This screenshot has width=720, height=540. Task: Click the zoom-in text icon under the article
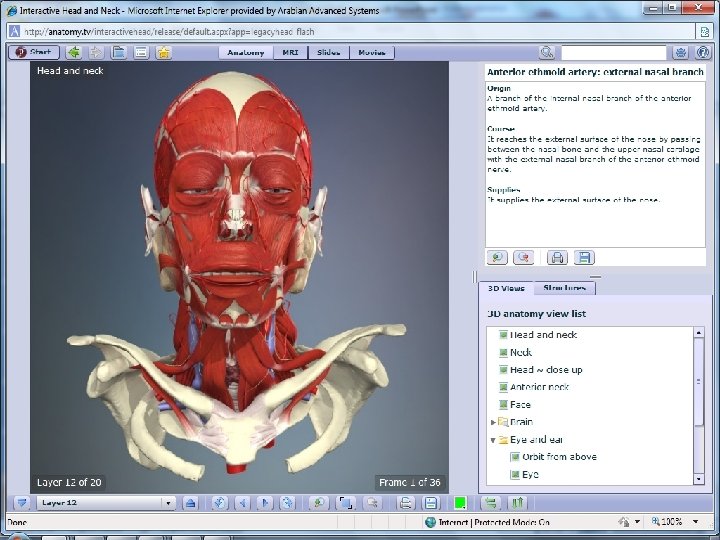click(x=497, y=257)
